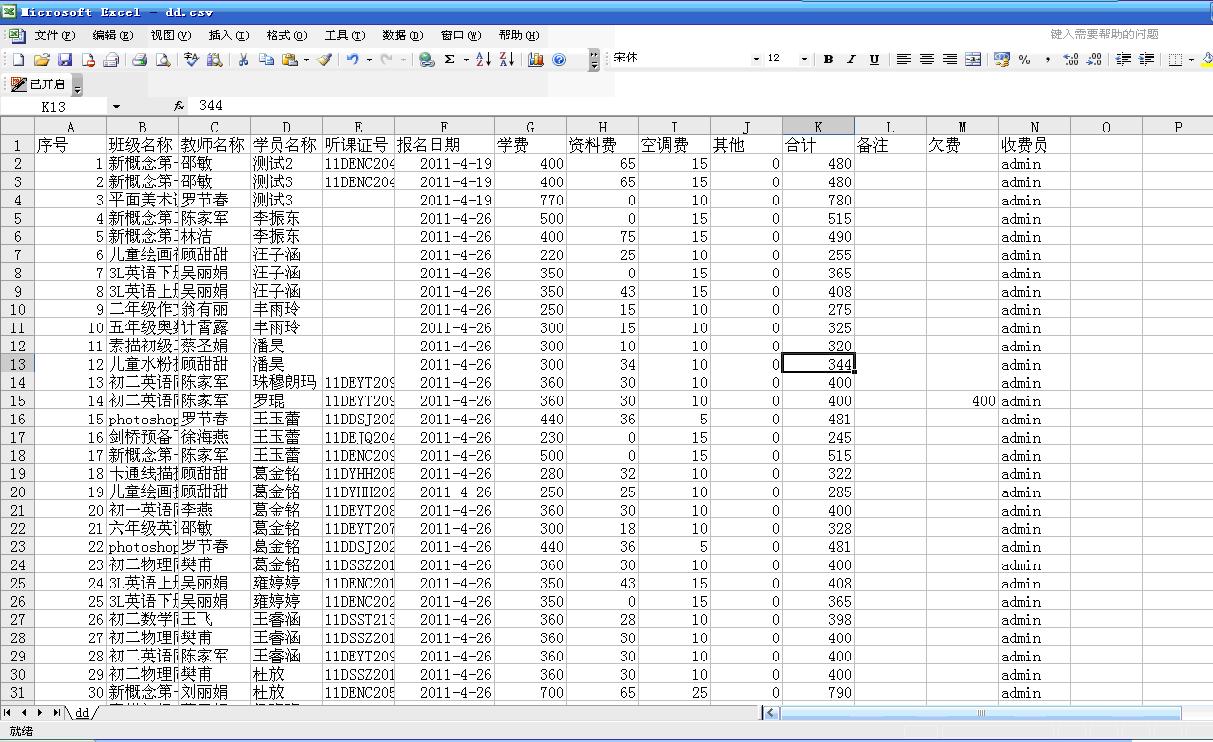Click the Format Painter brush icon
This screenshot has width=1213, height=742.
[324, 60]
